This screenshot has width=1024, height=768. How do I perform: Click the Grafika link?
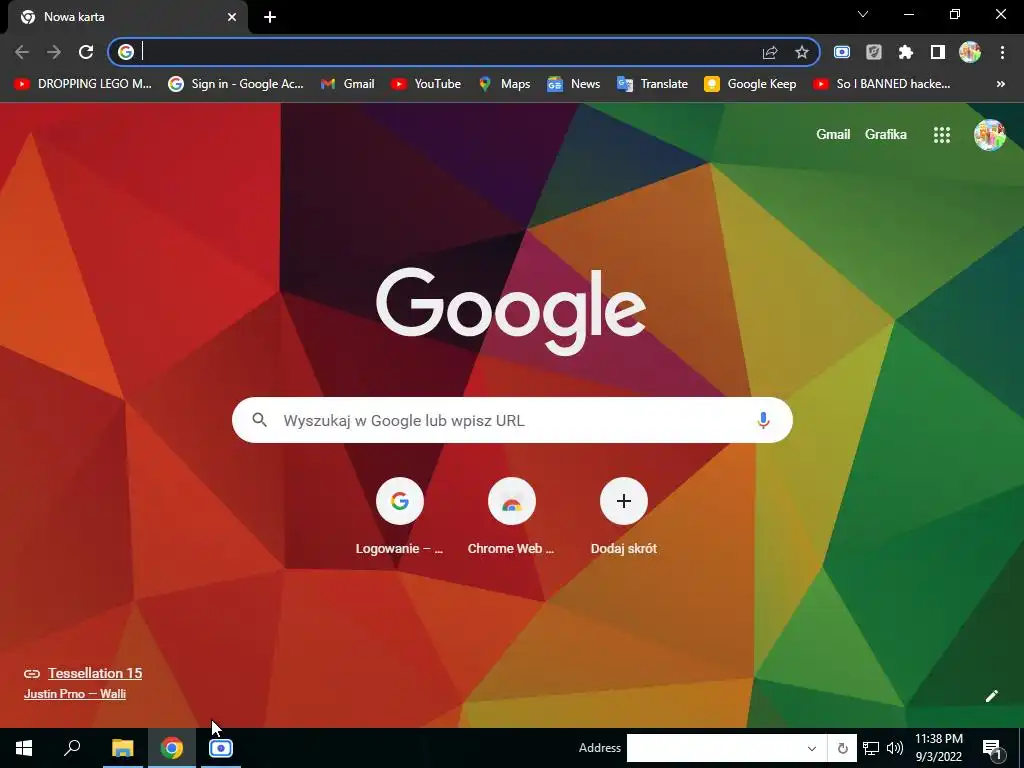tap(886, 135)
